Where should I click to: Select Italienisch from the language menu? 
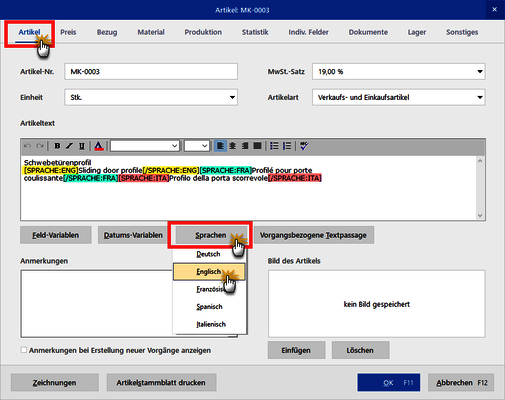(211, 324)
